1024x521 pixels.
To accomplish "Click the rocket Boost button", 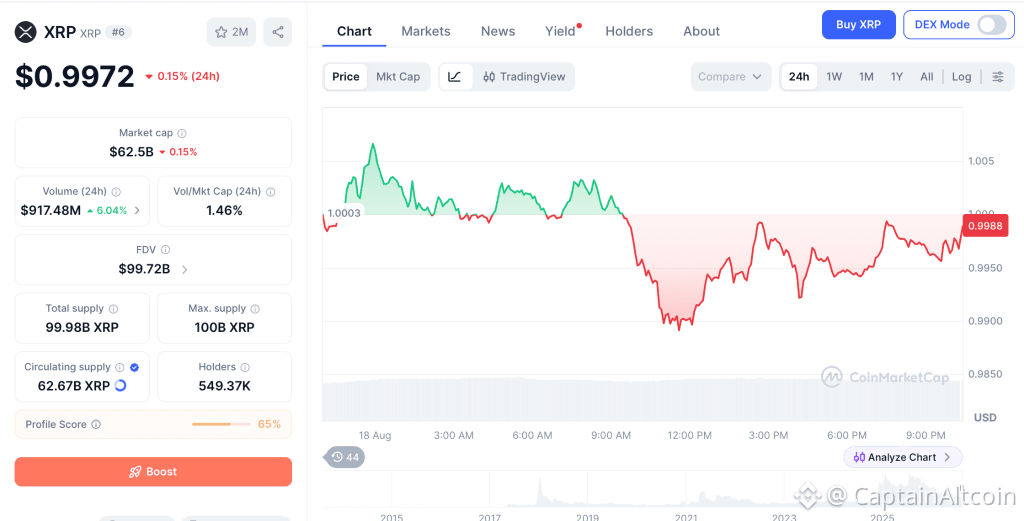I will (153, 471).
